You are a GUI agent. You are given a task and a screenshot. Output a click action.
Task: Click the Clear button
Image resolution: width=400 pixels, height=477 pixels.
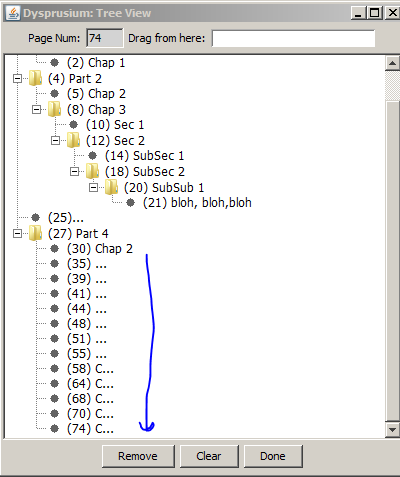tap(209, 456)
